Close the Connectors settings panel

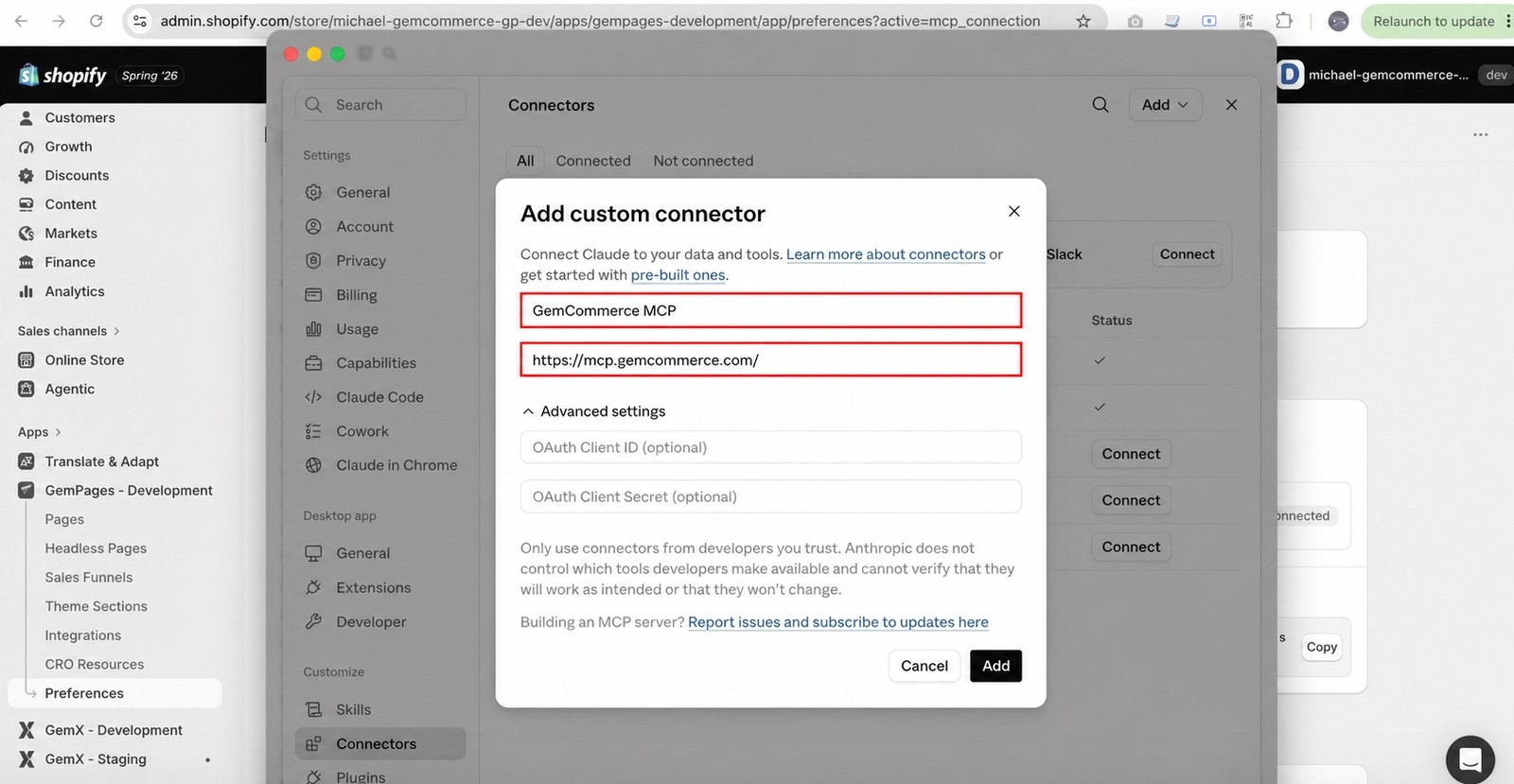coord(1231,105)
